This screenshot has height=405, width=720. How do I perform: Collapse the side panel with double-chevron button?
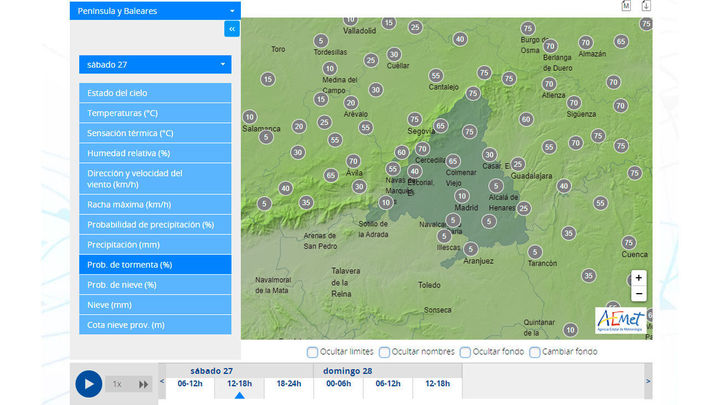232,29
